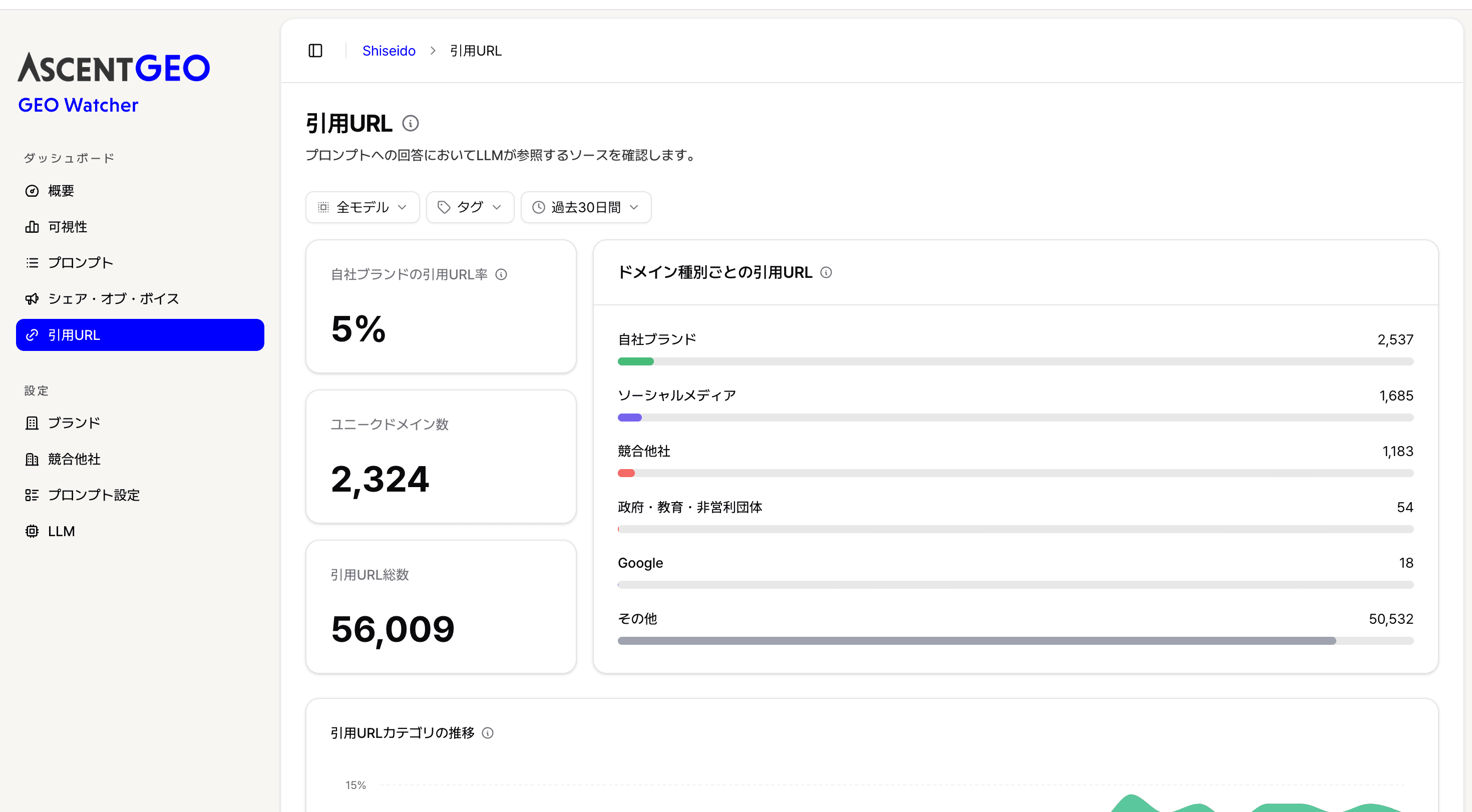The width and height of the screenshot is (1472, 812).
Task: Click the ダッシュボード section heading
Action: point(69,158)
